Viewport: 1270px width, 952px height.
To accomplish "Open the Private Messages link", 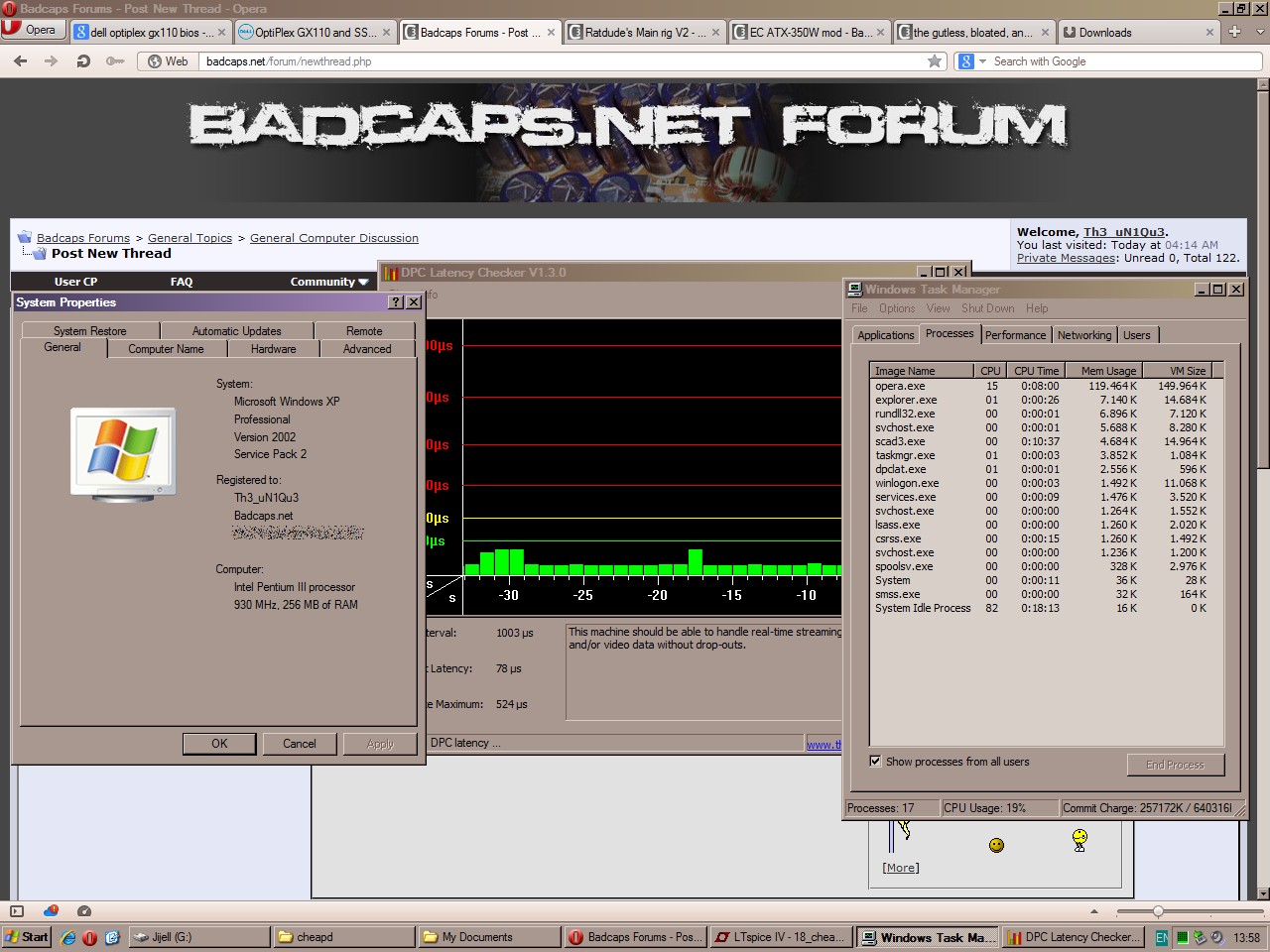I will [x=1067, y=258].
